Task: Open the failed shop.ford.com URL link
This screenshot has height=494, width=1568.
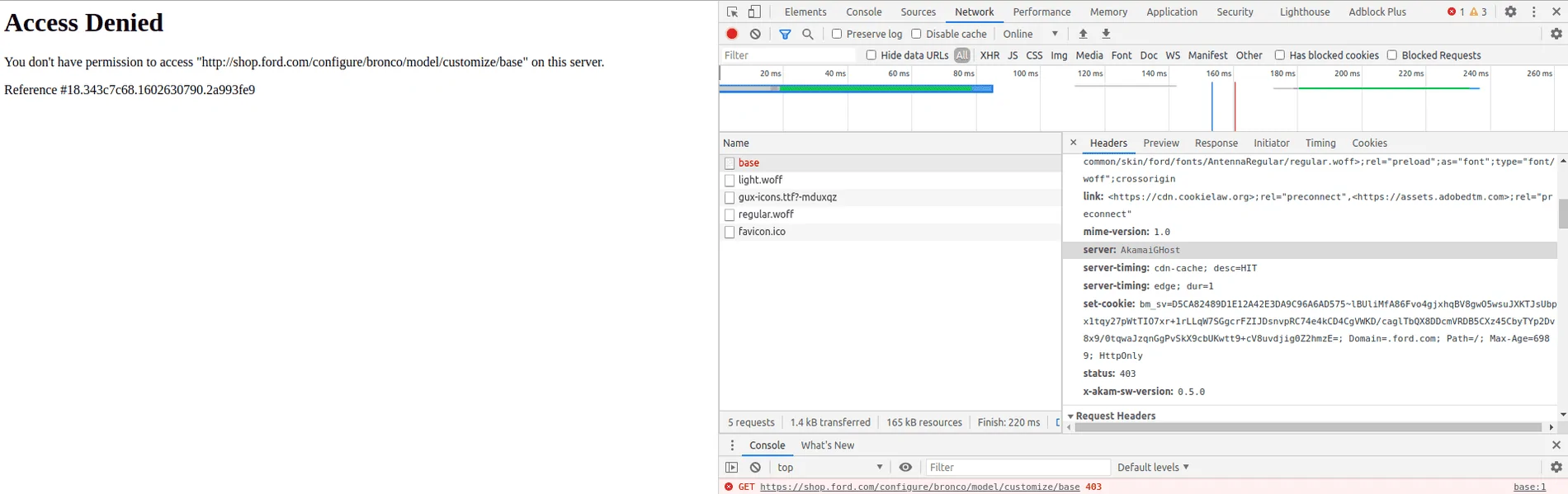Action: [x=919, y=487]
